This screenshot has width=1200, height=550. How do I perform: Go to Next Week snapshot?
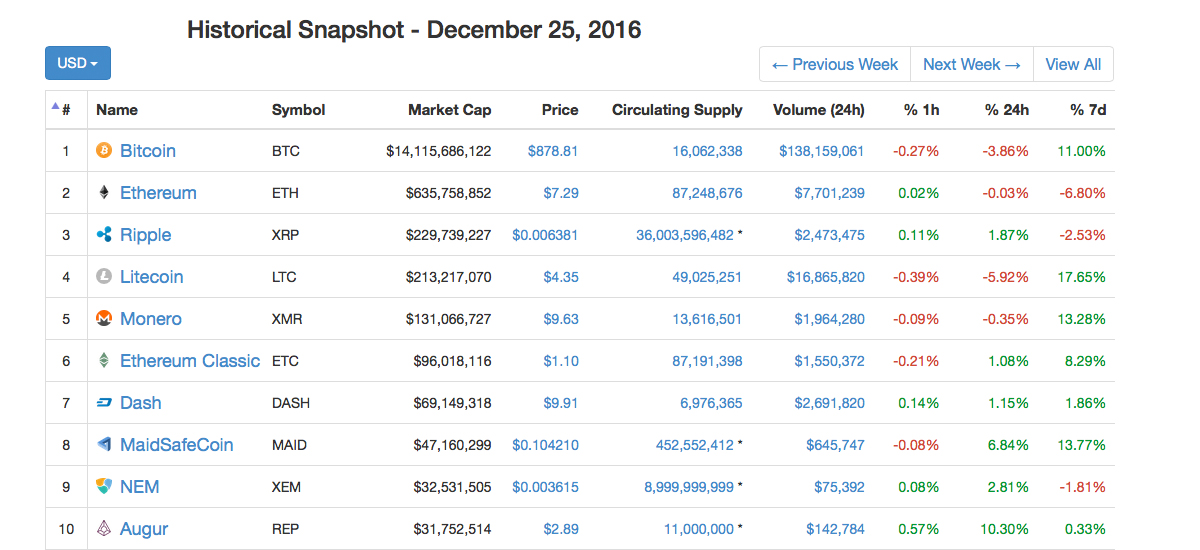click(x=972, y=64)
